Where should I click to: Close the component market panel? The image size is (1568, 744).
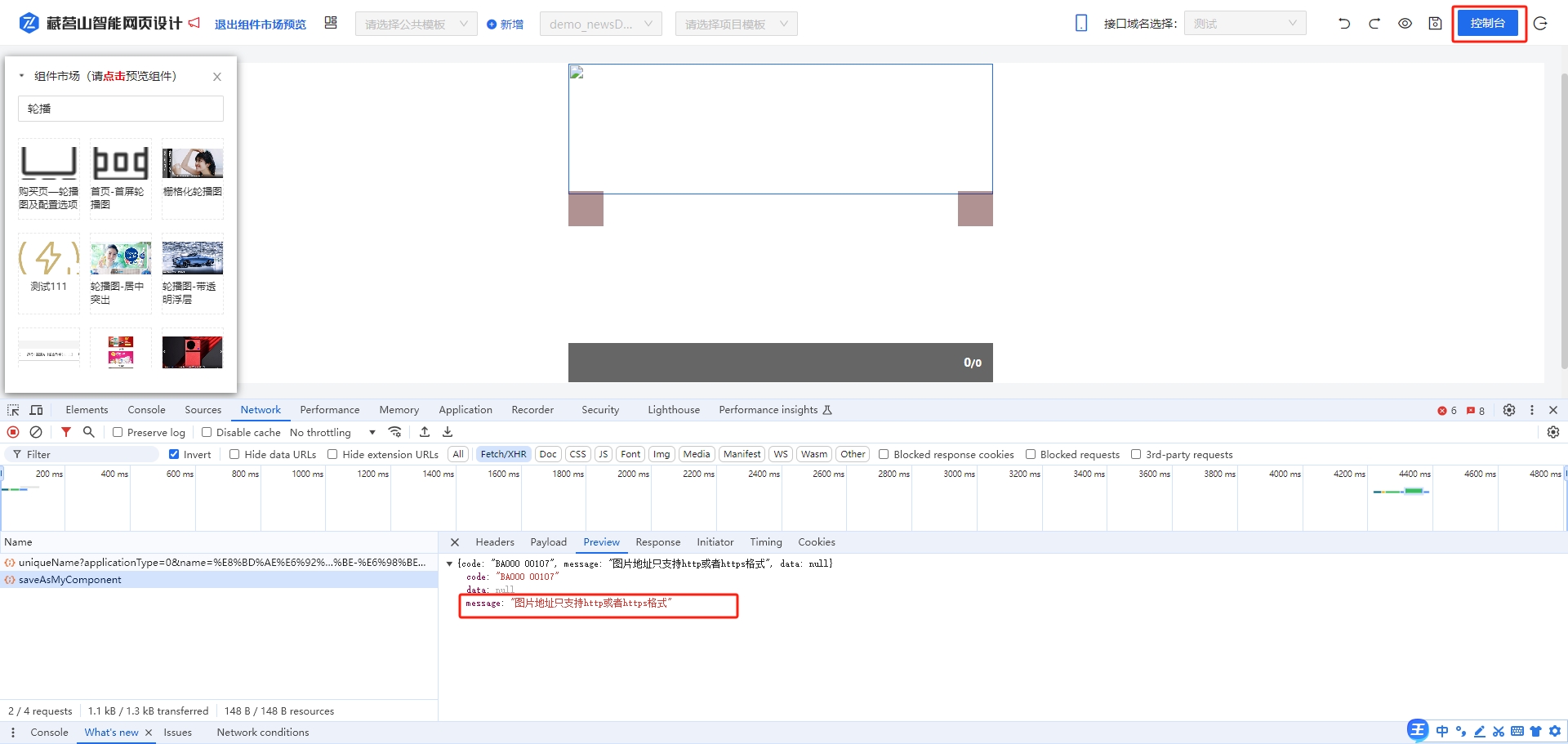click(x=217, y=77)
